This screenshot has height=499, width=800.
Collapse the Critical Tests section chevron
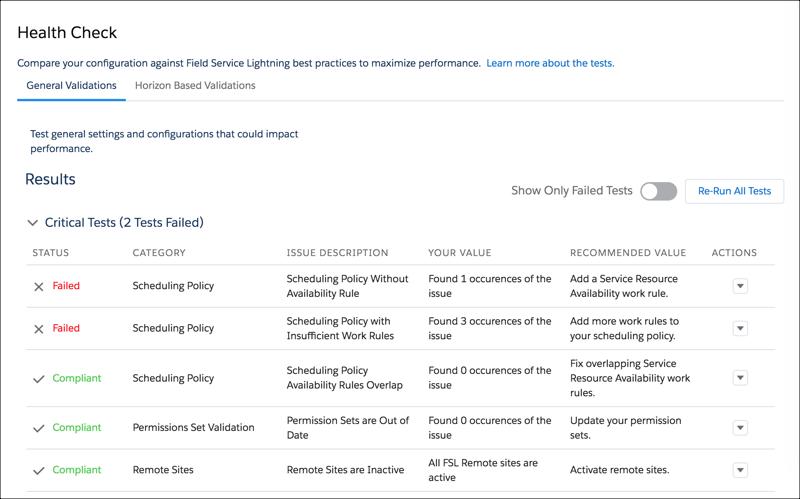coord(33,223)
